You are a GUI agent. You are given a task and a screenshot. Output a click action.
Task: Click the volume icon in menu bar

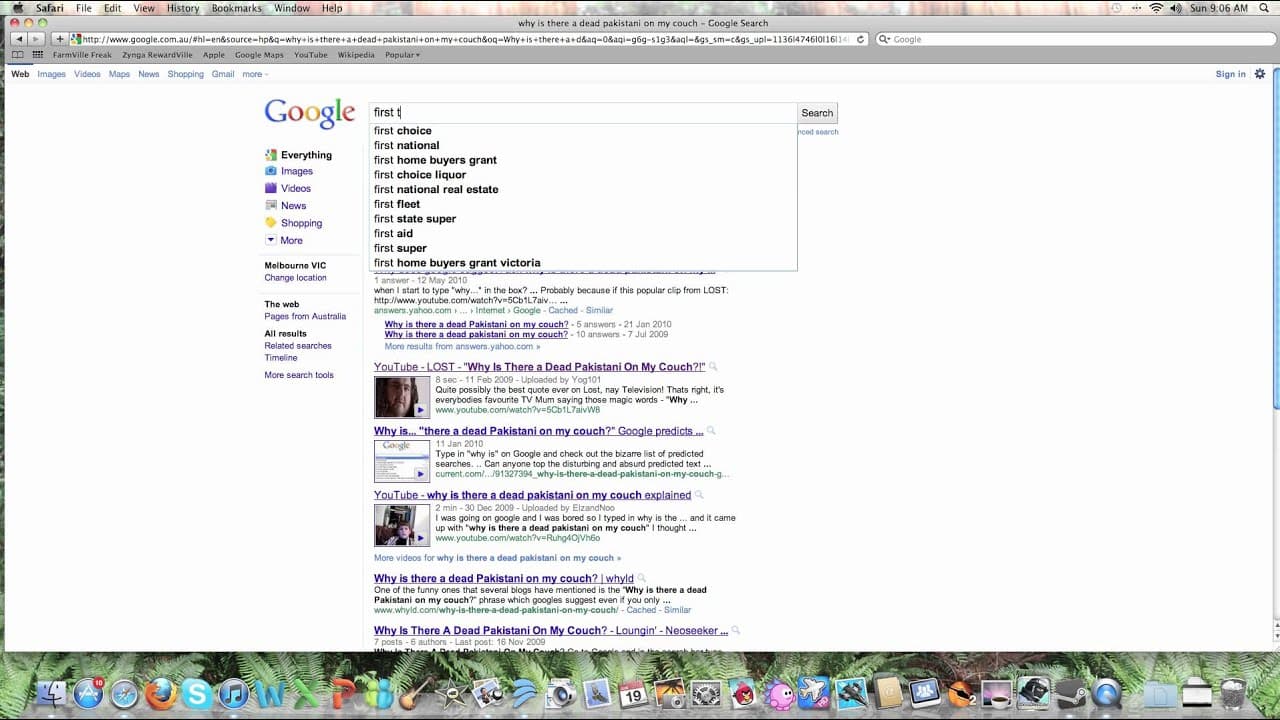point(1176,8)
